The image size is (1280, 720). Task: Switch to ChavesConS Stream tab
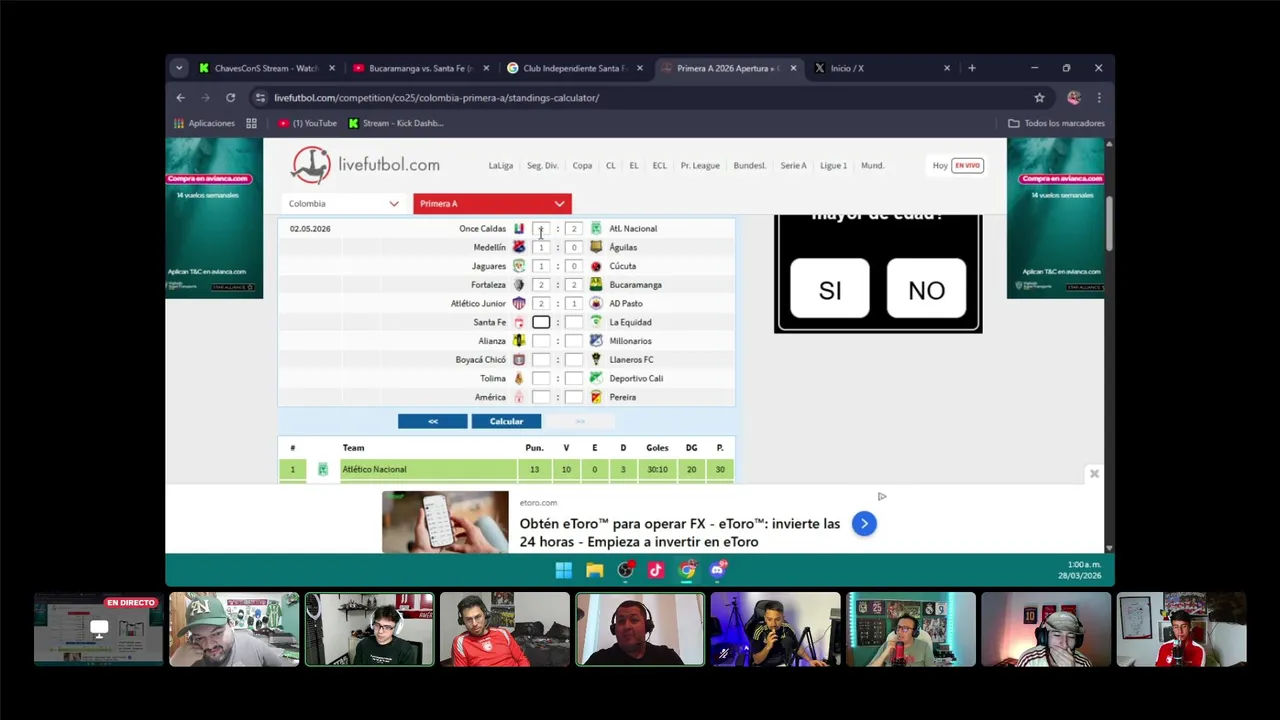click(x=266, y=68)
